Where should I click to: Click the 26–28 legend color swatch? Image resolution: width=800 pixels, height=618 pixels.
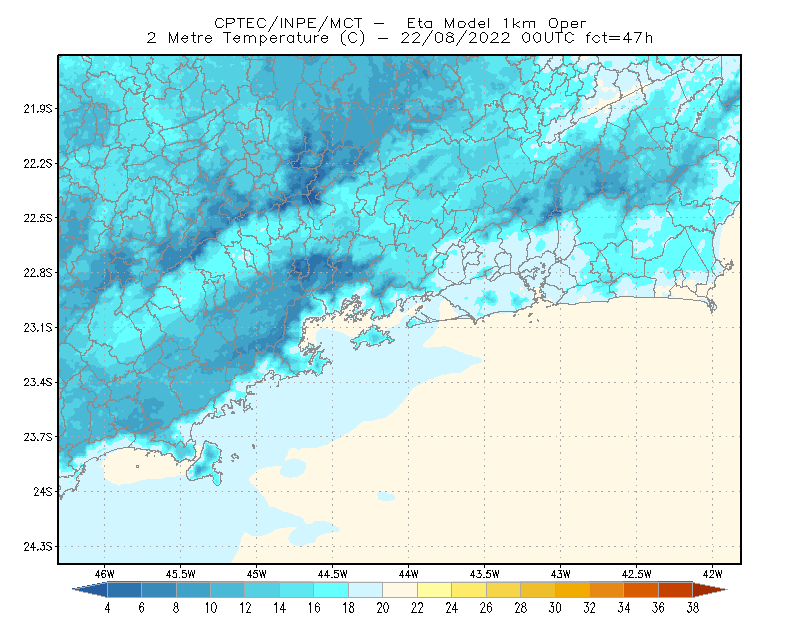(504, 590)
